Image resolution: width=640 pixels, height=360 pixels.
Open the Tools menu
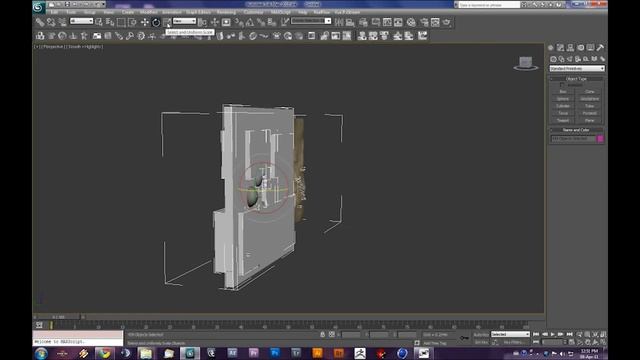(71, 12)
